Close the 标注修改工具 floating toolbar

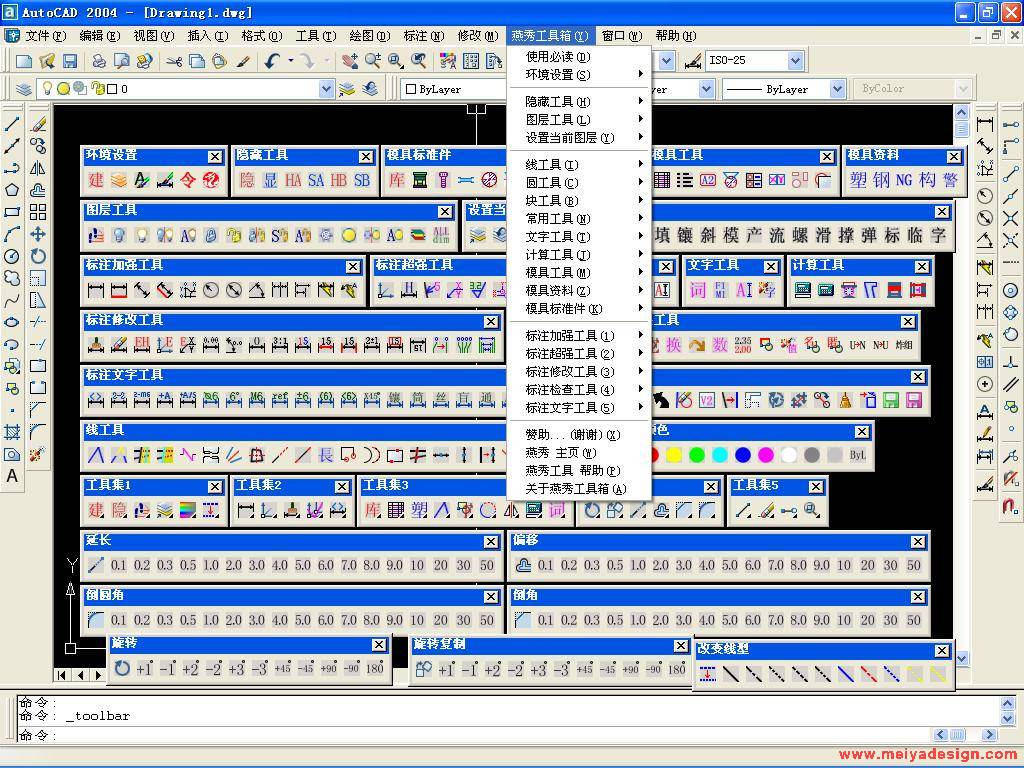tap(491, 321)
